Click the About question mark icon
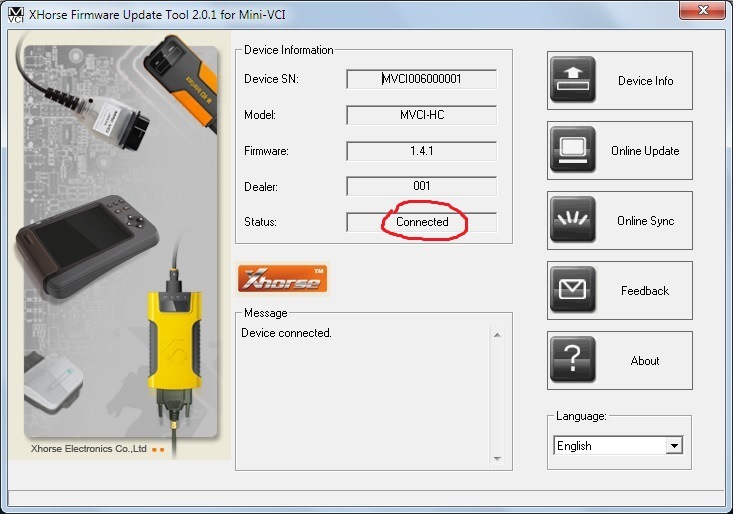Viewport: 733px width, 514px height. (572, 361)
